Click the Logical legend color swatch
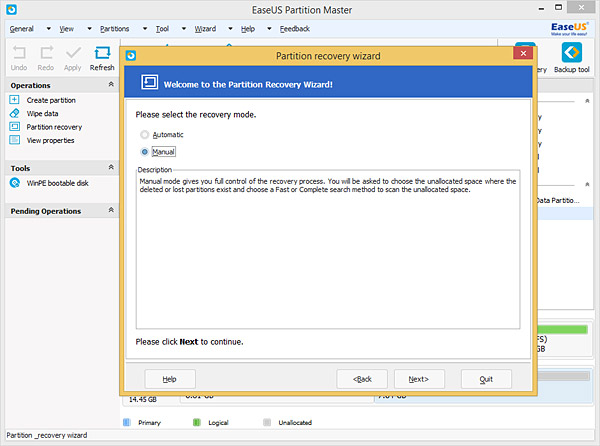Screen dimensions: 600x446 point(197,422)
